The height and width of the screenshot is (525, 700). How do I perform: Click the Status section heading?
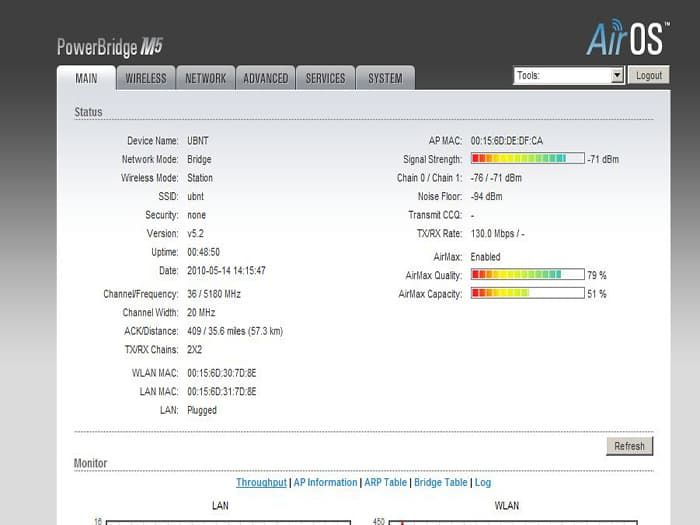(x=88, y=112)
